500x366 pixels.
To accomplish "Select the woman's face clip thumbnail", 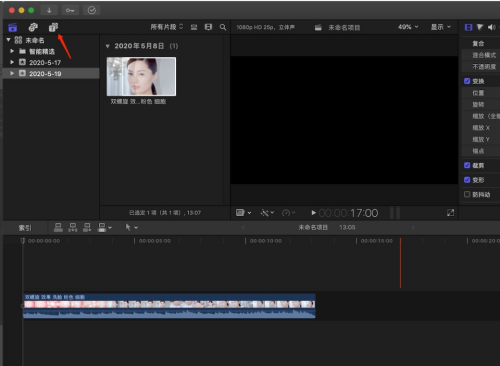I will click(x=141, y=76).
